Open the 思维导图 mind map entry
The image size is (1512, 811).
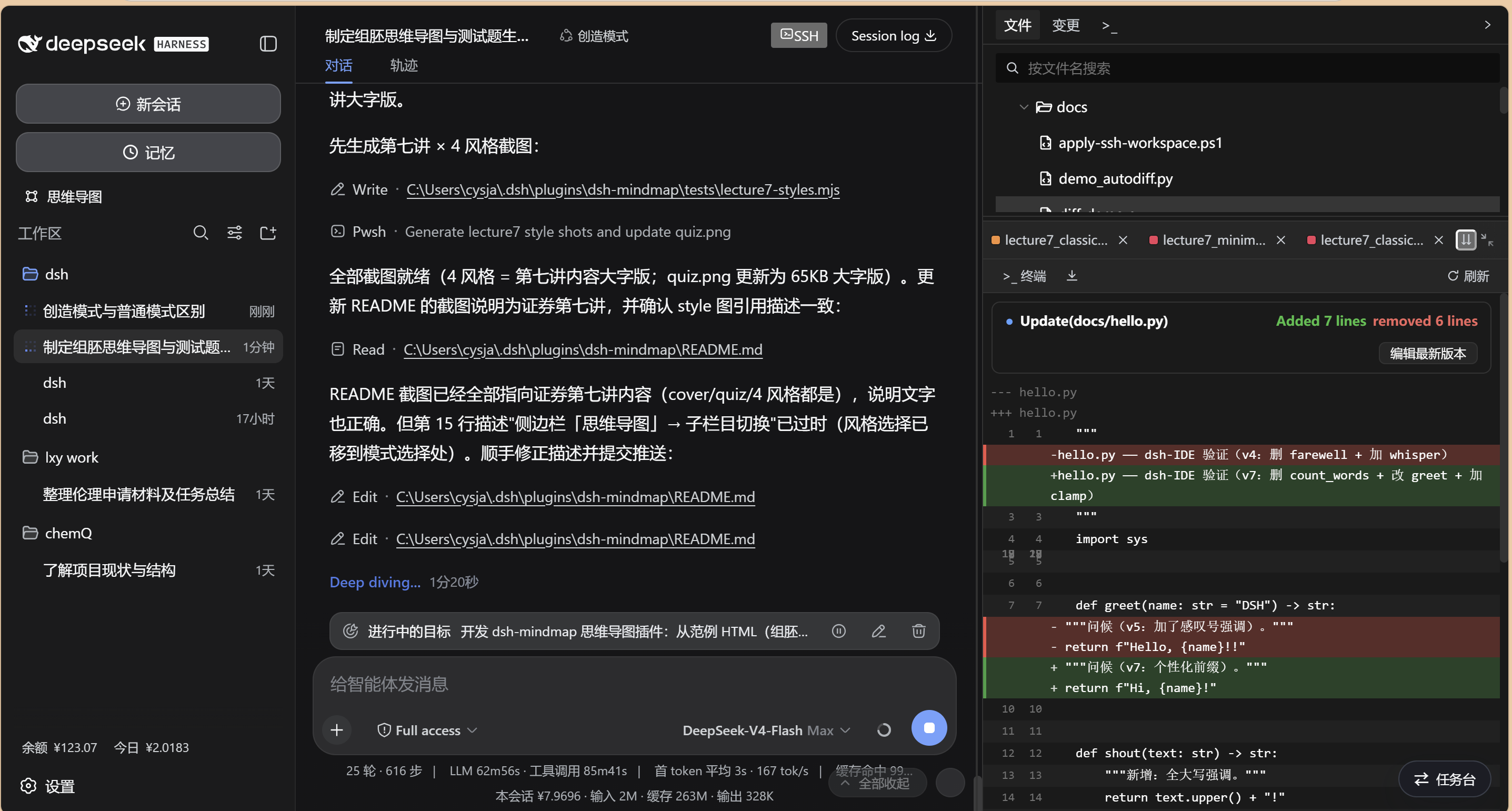coord(63,197)
